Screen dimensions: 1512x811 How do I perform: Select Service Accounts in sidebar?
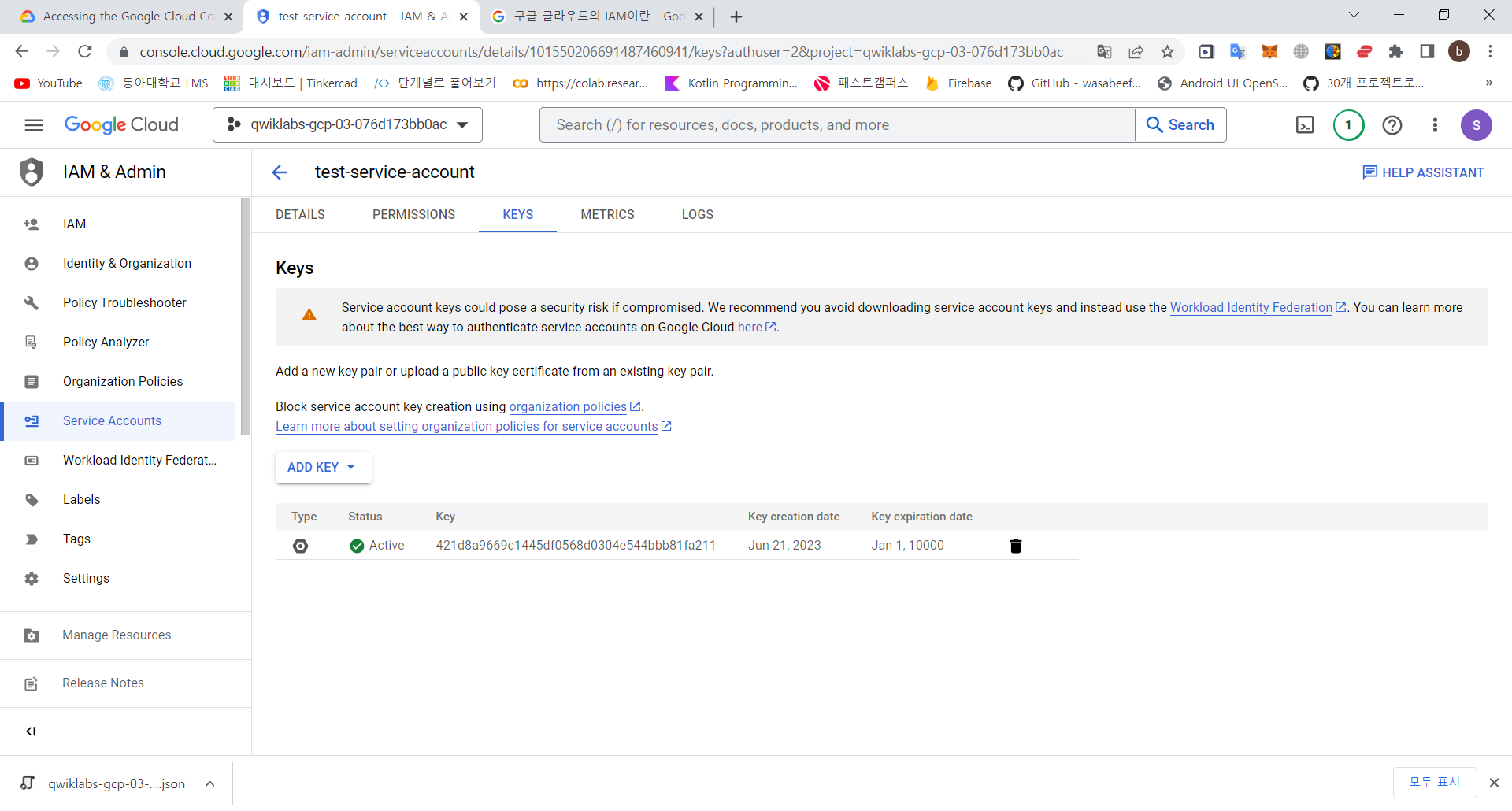point(118,421)
